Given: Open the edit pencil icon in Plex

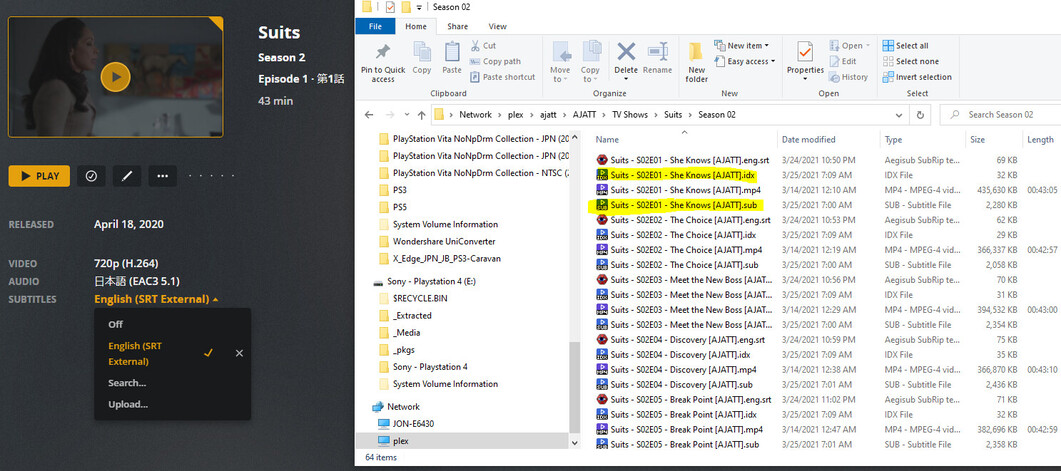Looking at the screenshot, I should (127, 176).
